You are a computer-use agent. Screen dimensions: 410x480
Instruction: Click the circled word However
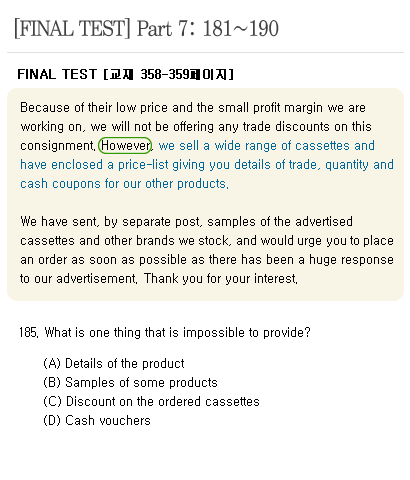(x=125, y=146)
